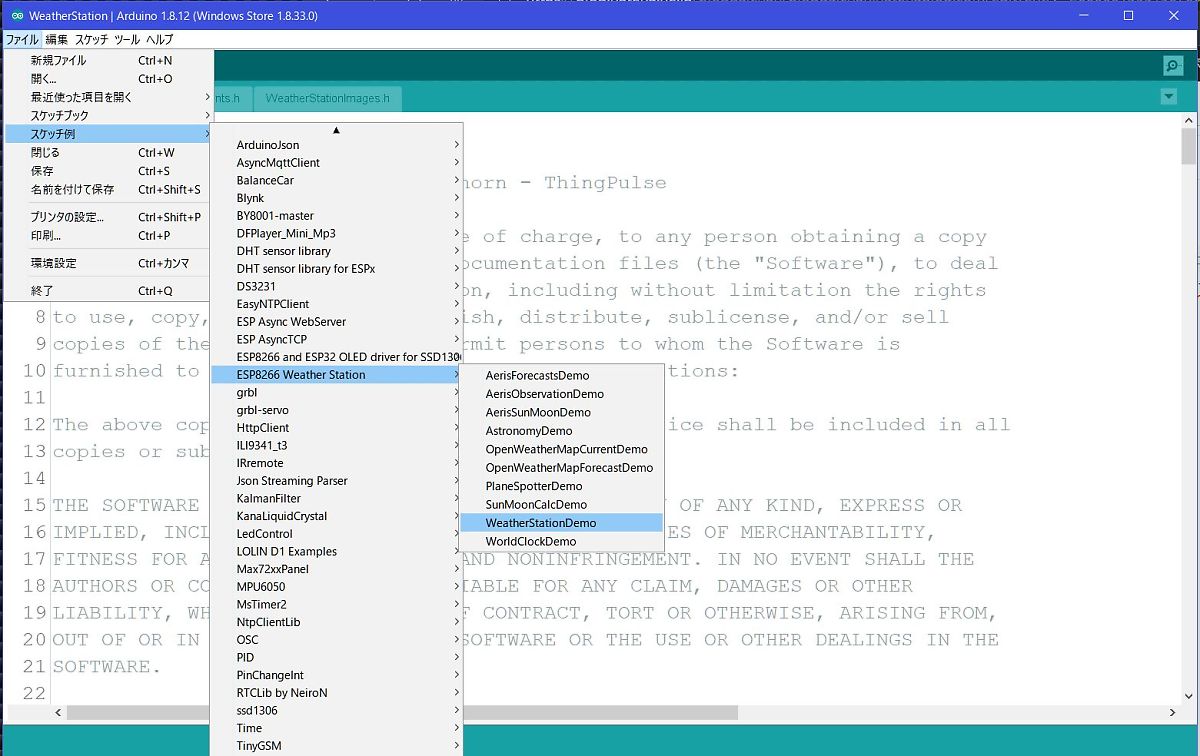The image size is (1200, 756).
Task: Open DHT sensor library submenu
Action: pos(336,251)
